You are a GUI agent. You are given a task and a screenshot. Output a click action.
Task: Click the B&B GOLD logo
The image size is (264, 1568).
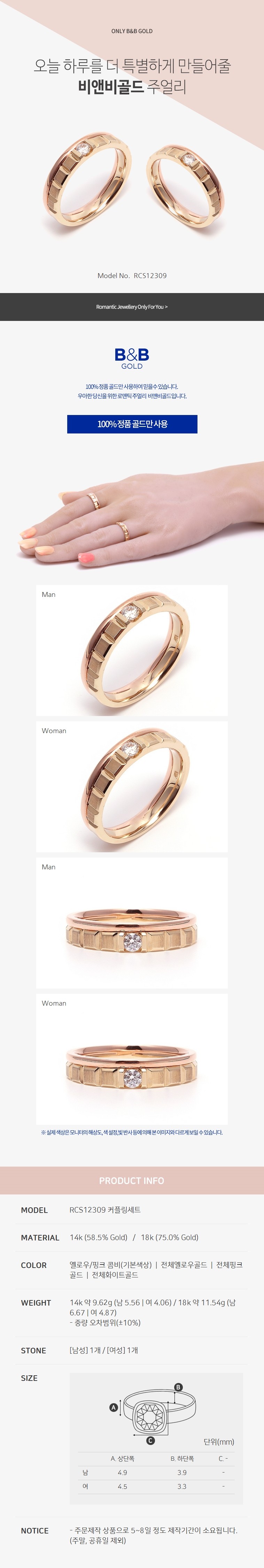(x=132, y=358)
